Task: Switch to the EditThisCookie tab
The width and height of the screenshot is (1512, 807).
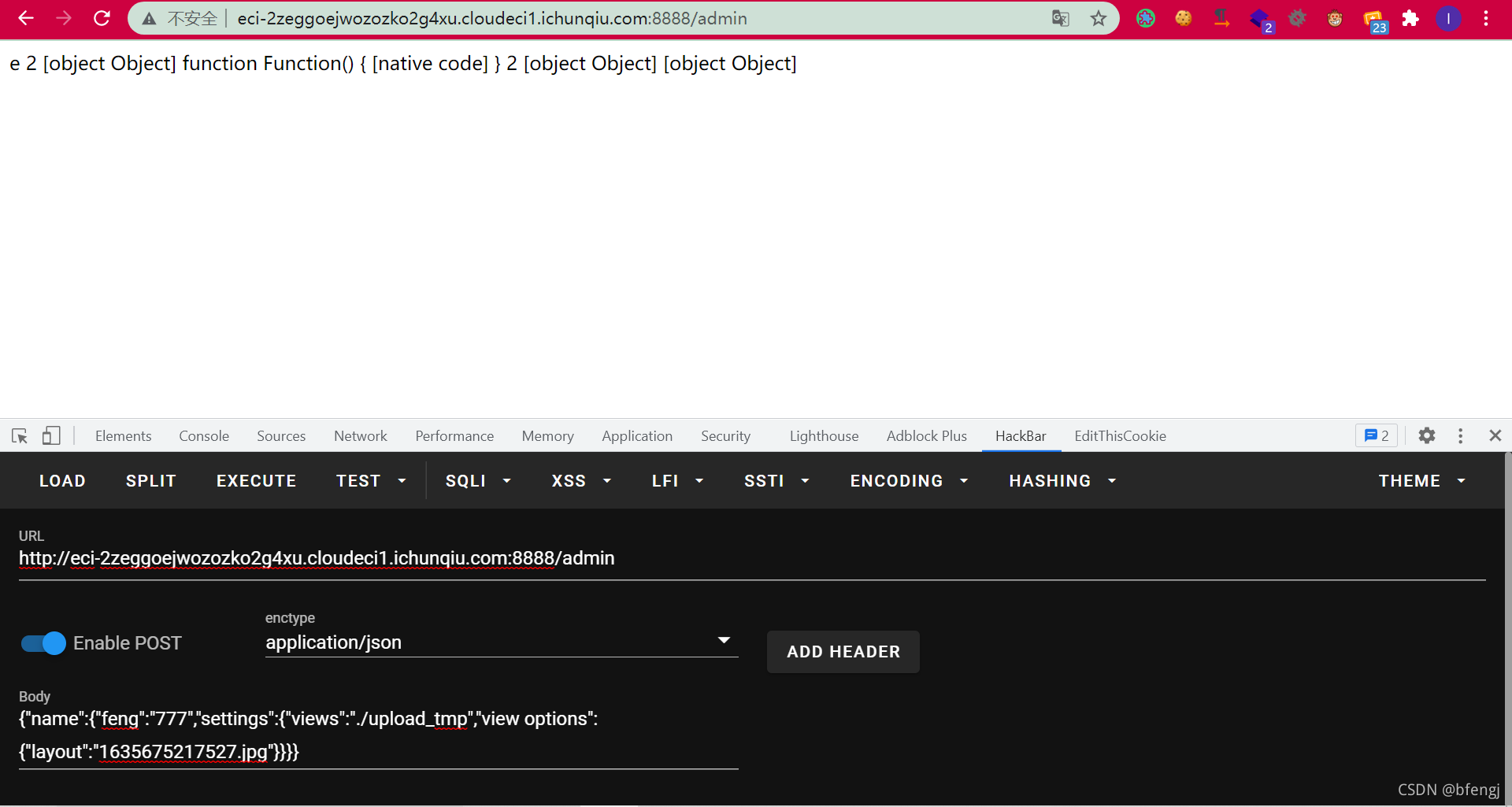Action: pos(1120,435)
